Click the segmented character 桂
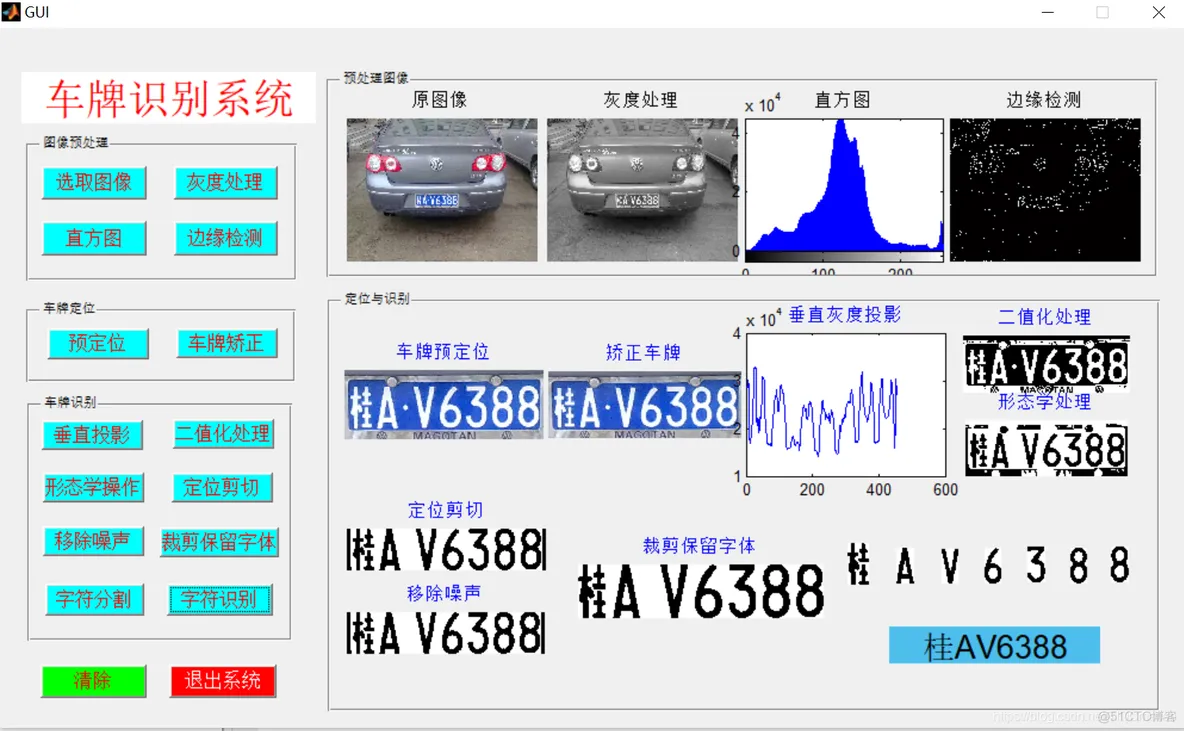The image size is (1184, 731). (859, 564)
